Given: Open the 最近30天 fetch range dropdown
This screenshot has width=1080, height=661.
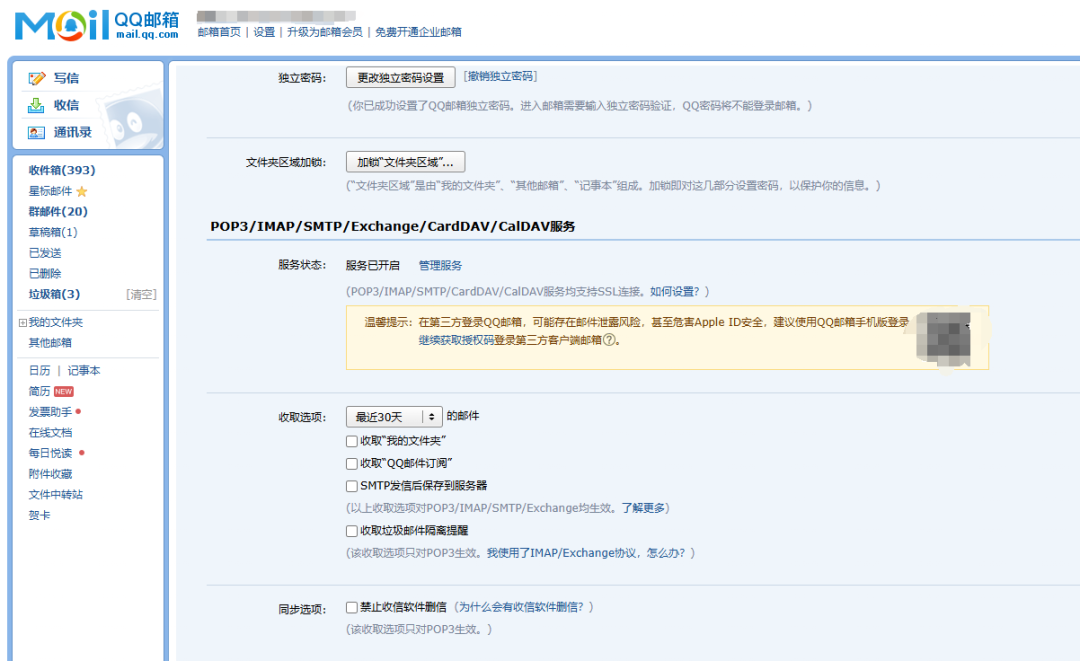Looking at the screenshot, I should [x=394, y=417].
